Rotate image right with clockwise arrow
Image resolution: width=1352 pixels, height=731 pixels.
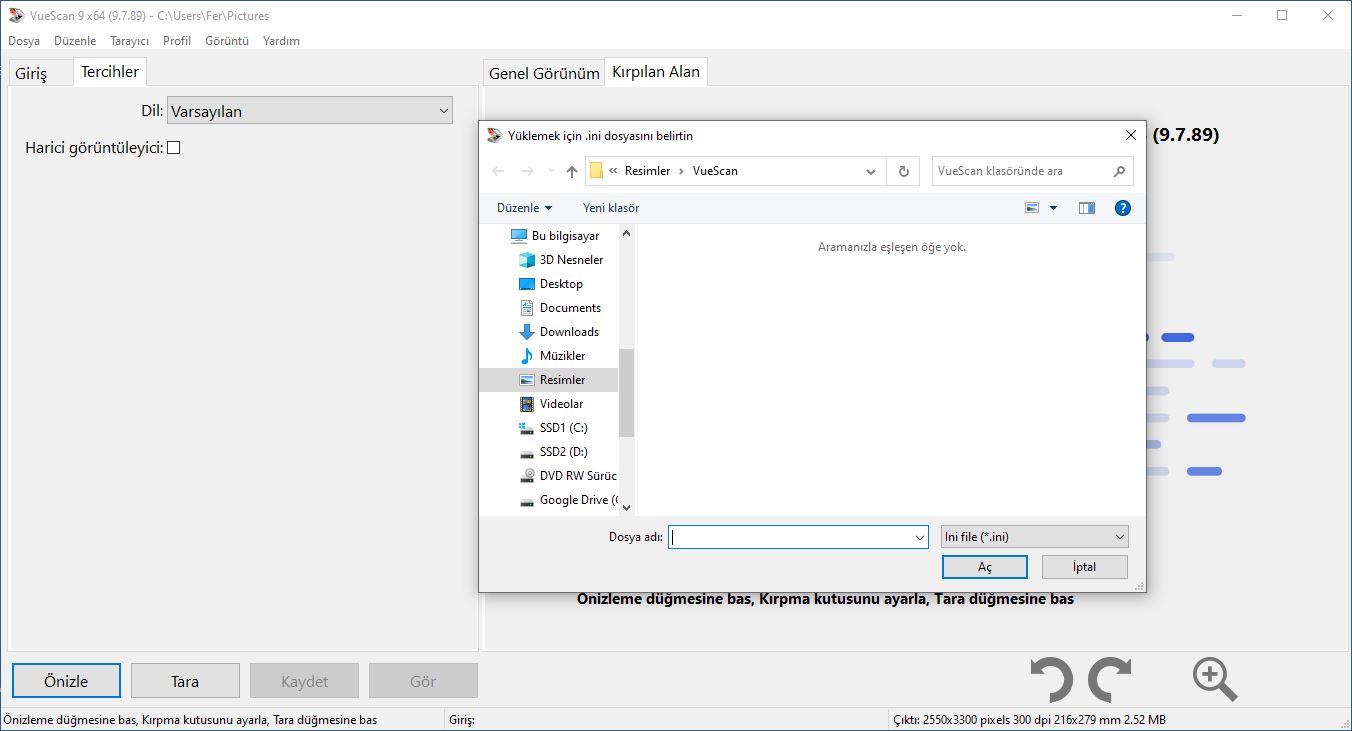point(1109,681)
